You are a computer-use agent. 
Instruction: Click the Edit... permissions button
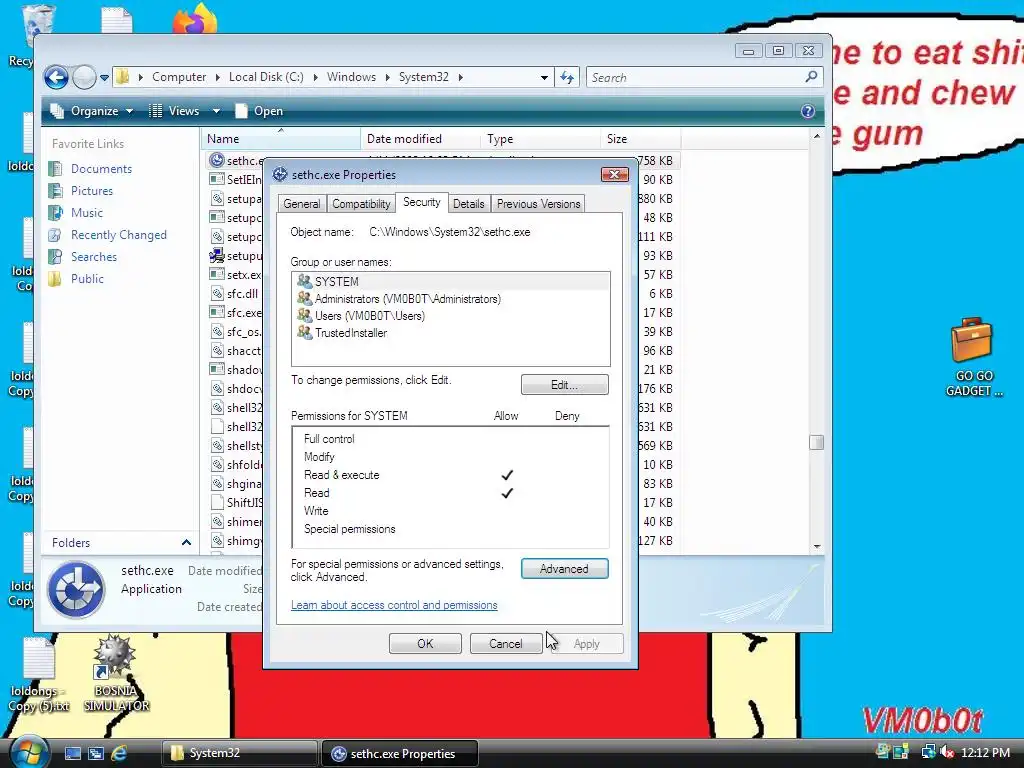[x=564, y=385]
